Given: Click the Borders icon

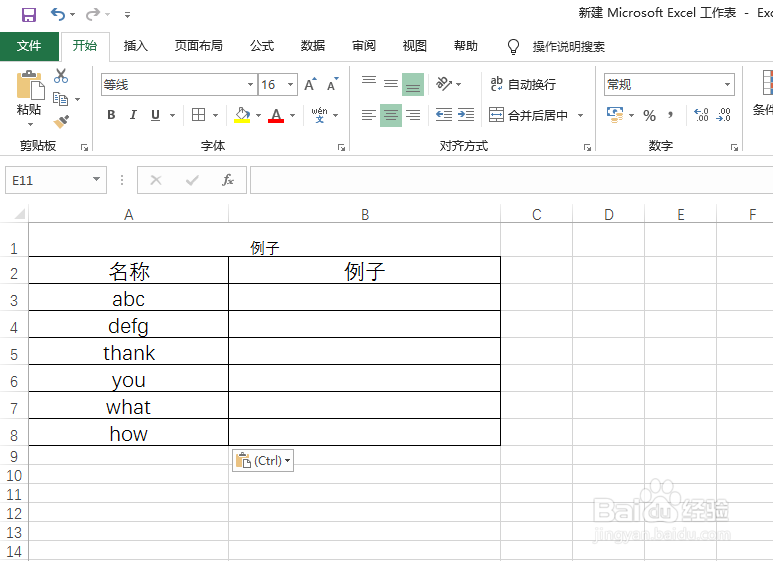Looking at the screenshot, I should [x=198, y=115].
